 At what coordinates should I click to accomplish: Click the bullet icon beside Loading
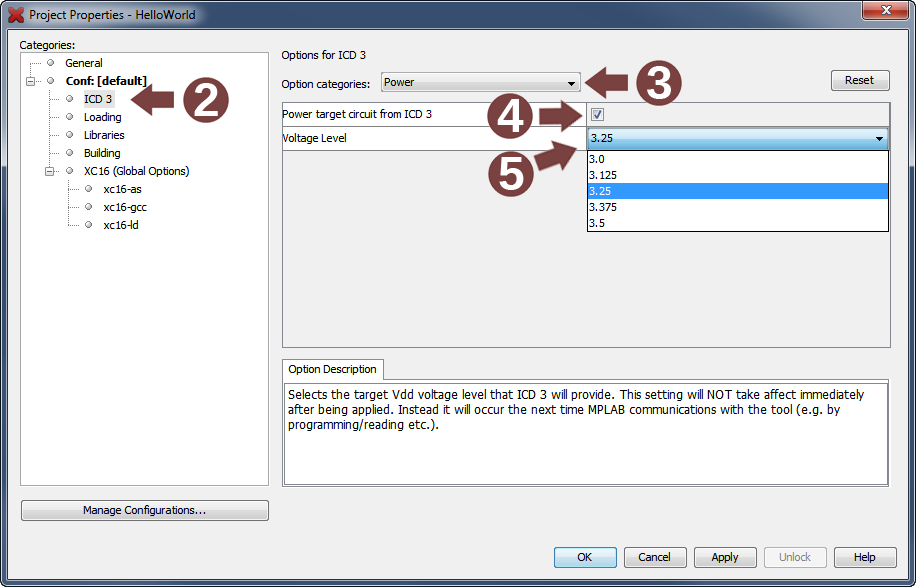tap(70, 117)
